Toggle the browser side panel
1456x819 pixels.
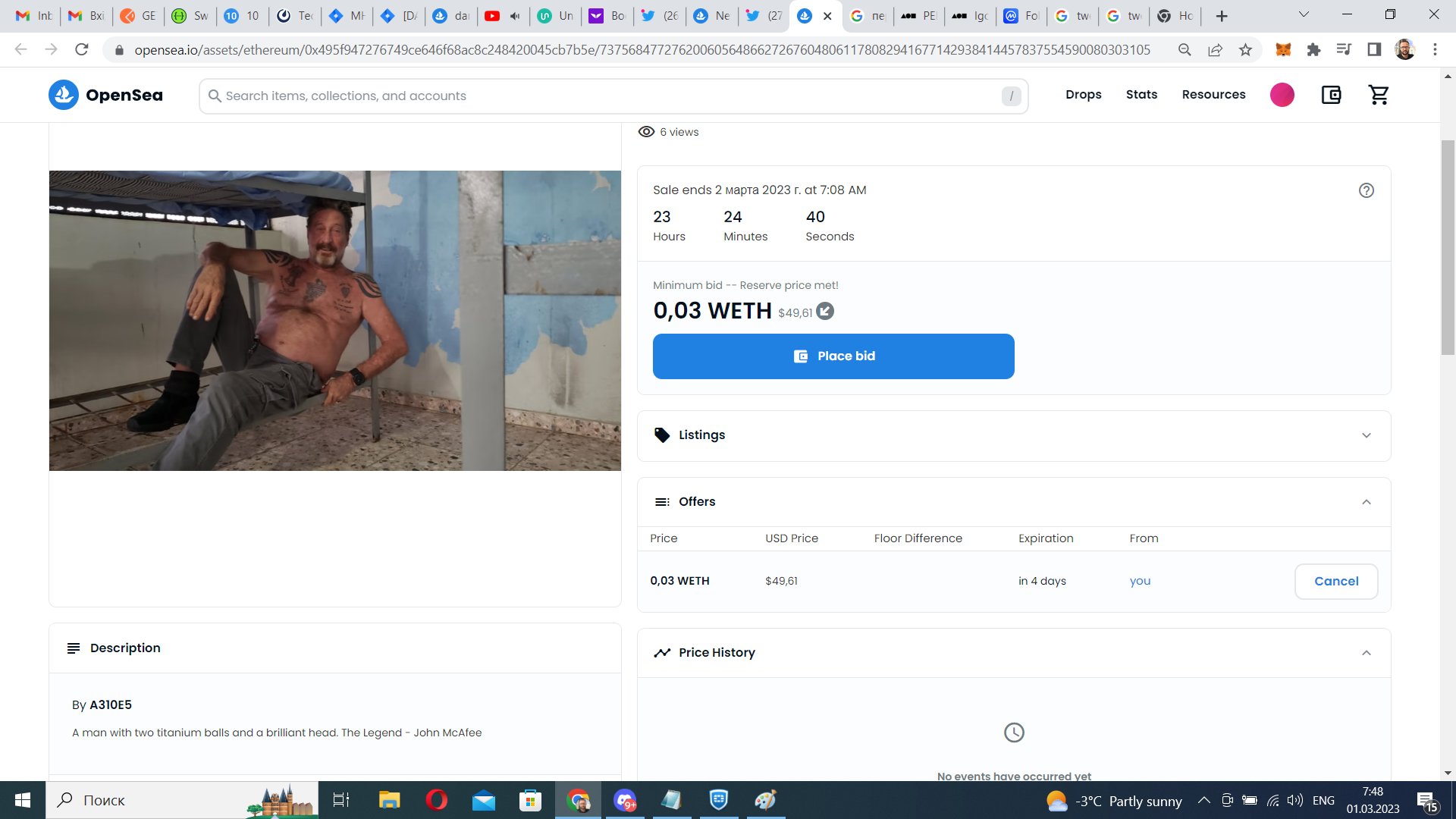coord(1373,49)
